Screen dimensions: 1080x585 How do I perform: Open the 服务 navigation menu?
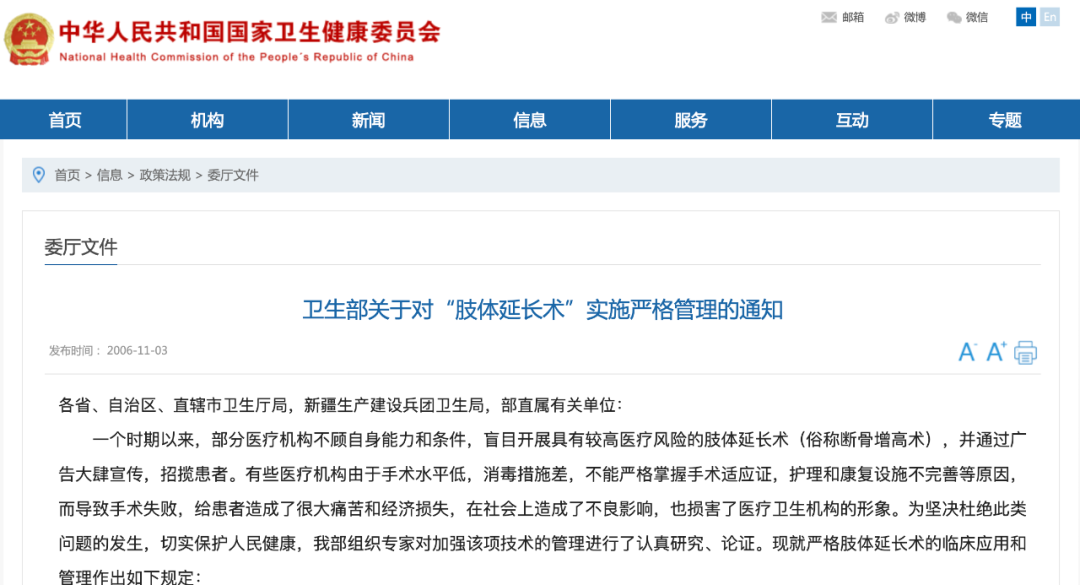691,120
